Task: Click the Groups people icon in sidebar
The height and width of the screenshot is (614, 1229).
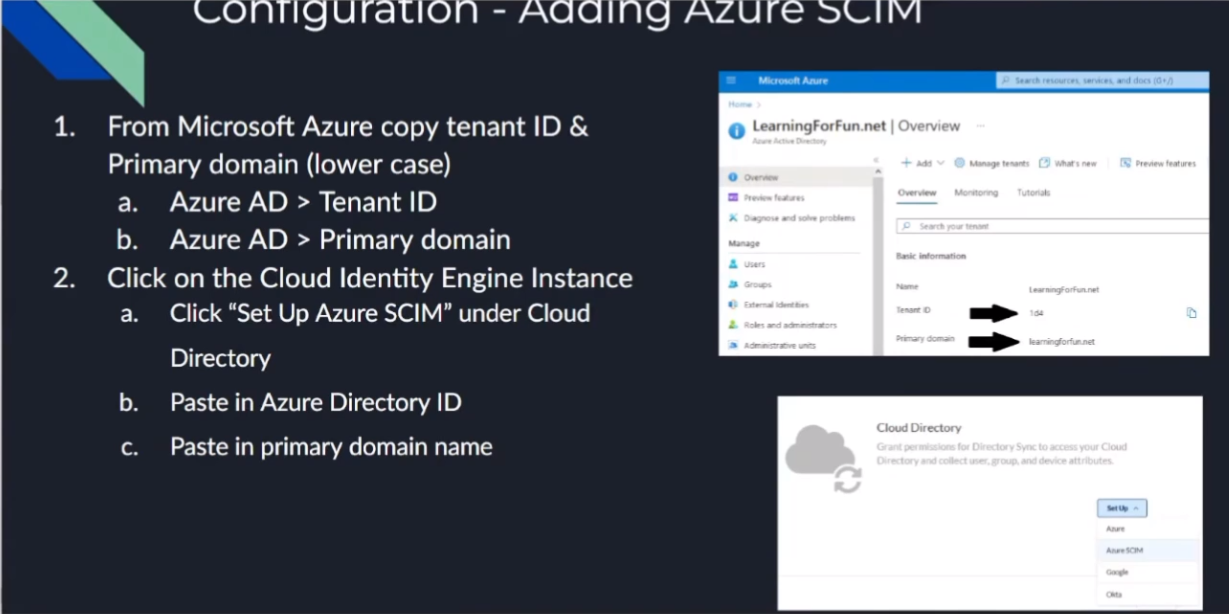Action: point(733,284)
